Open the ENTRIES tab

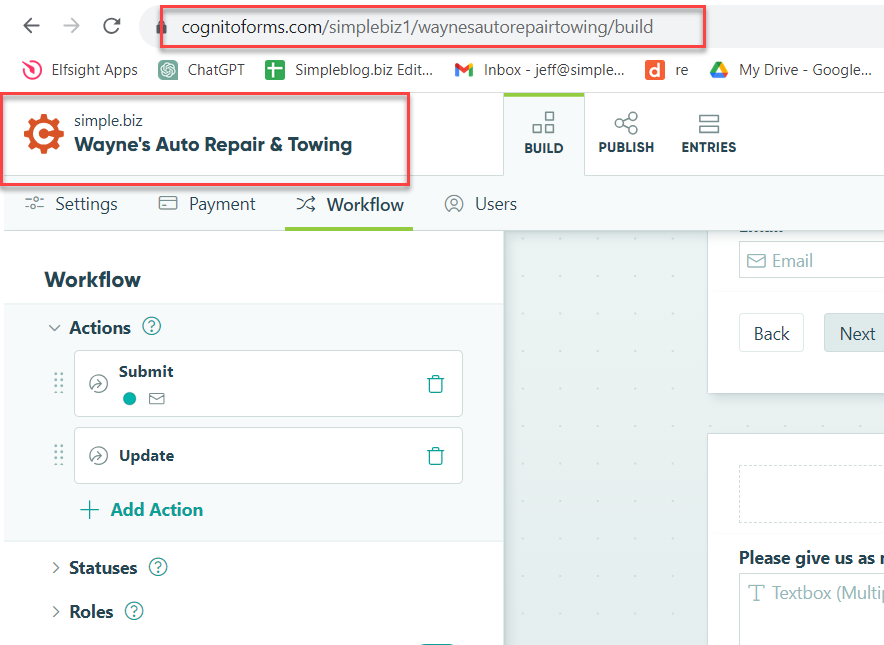coord(709,133)
